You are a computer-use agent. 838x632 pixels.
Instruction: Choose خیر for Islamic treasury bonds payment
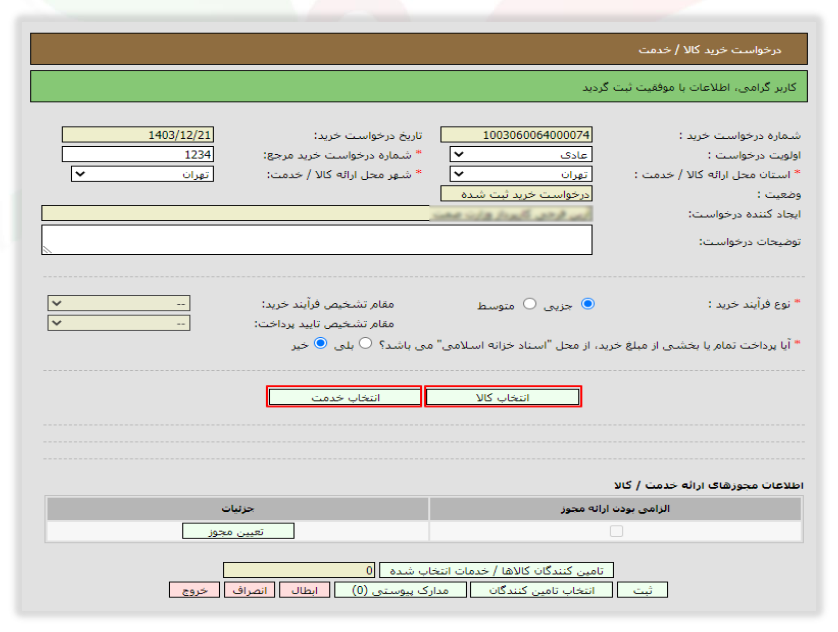coord(321,344)
